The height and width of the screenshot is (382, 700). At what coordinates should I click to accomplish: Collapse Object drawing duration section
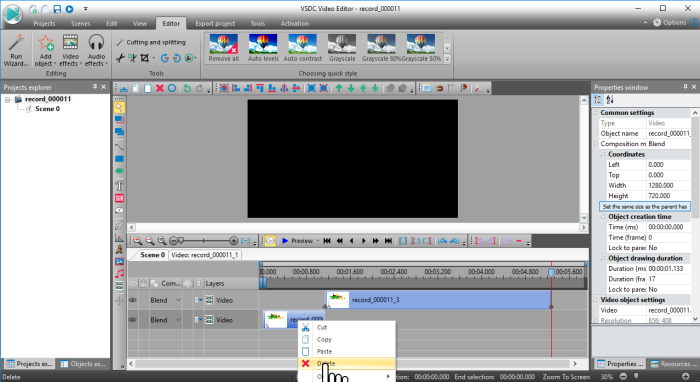click(603, 258)
